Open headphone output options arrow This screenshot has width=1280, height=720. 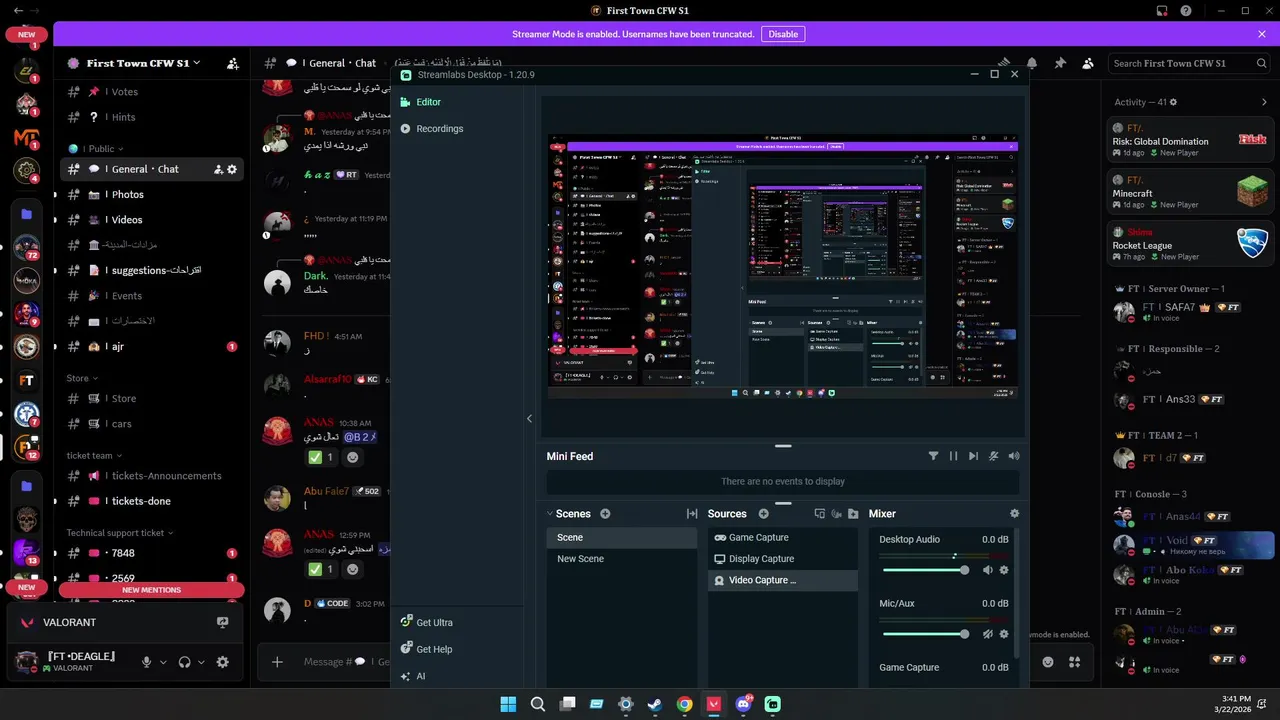coord(201,662)
